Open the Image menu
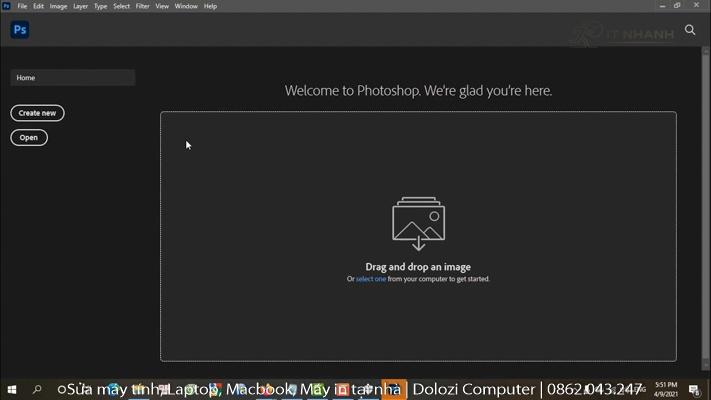This screenshot has height=400, width=711. (x=58, y=6)
